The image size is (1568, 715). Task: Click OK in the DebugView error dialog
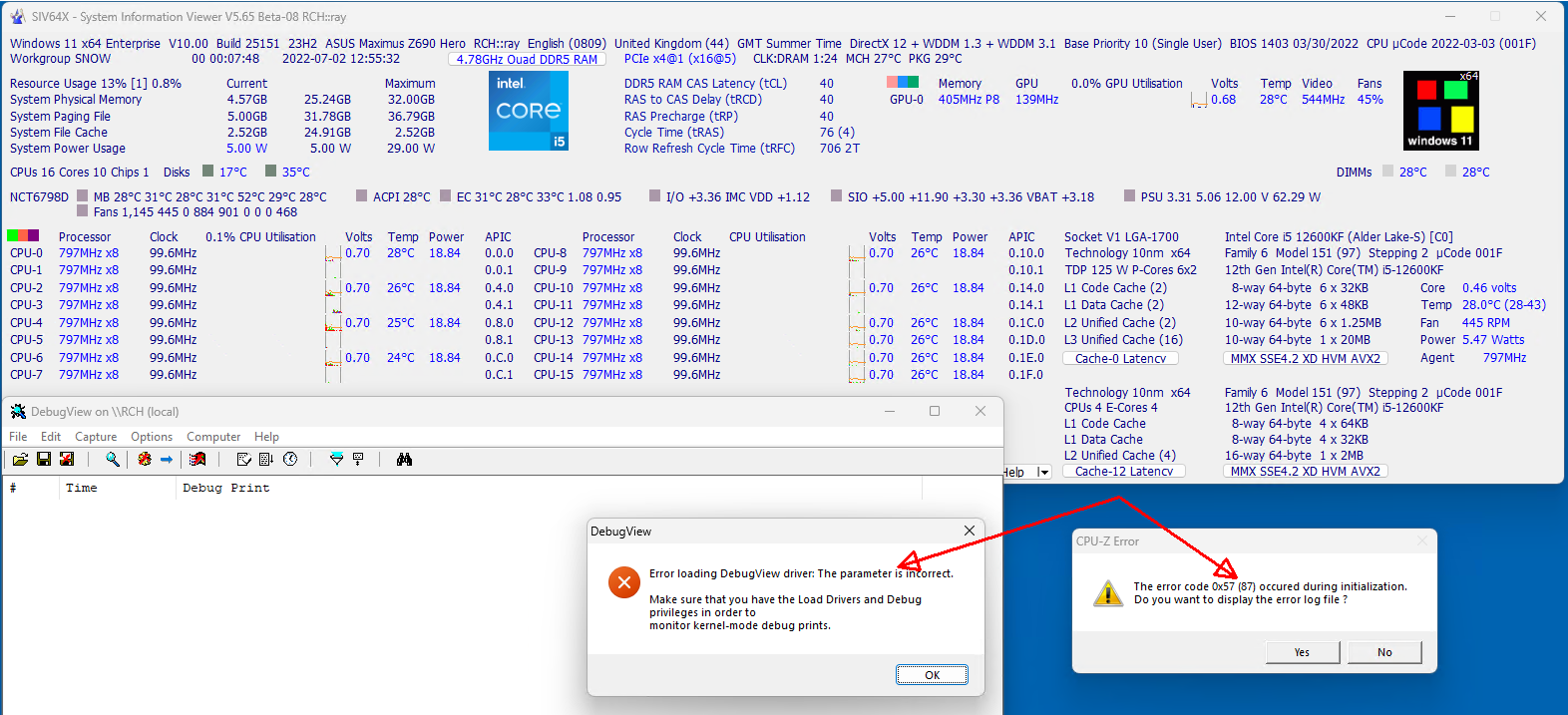932,675
